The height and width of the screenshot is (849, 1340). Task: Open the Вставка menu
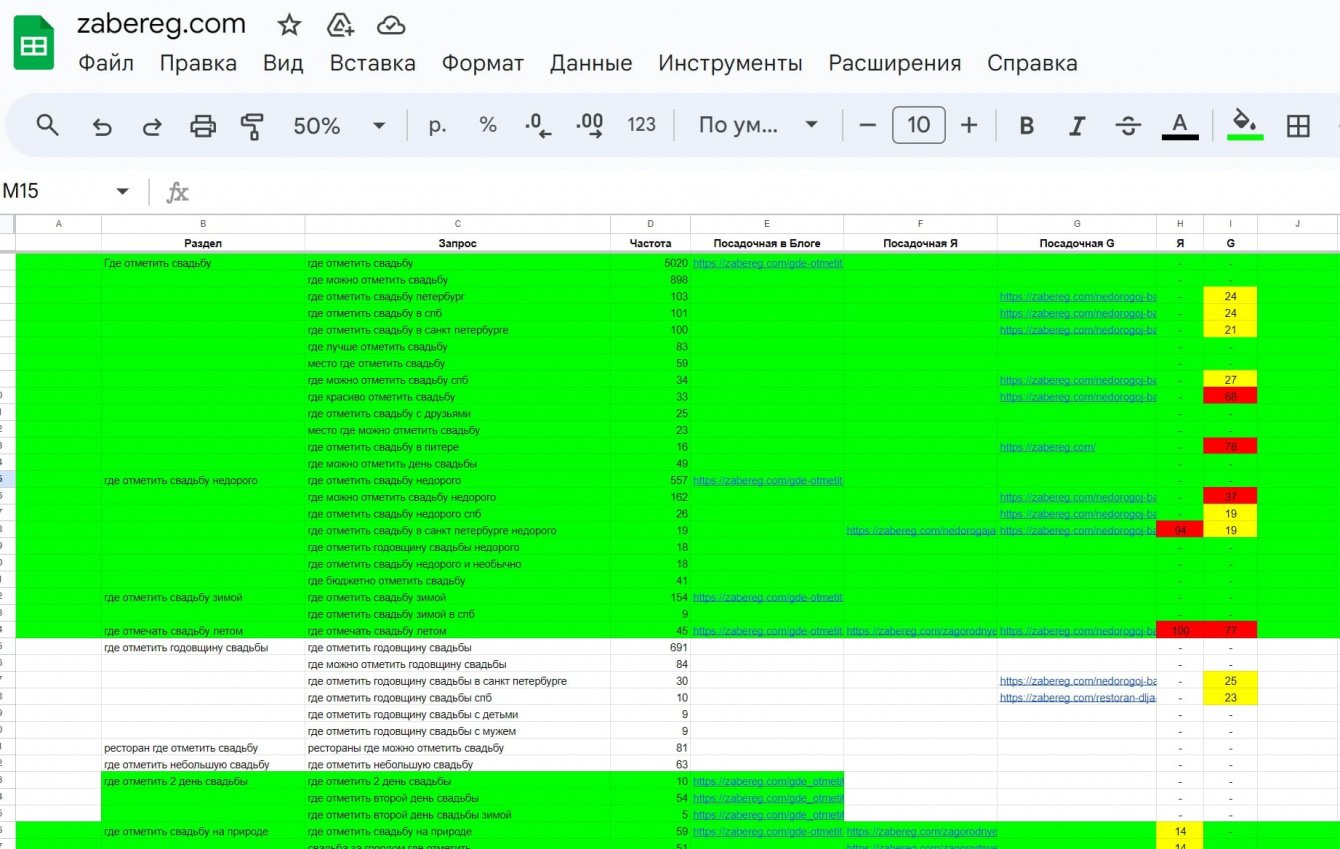click(373, 63)
